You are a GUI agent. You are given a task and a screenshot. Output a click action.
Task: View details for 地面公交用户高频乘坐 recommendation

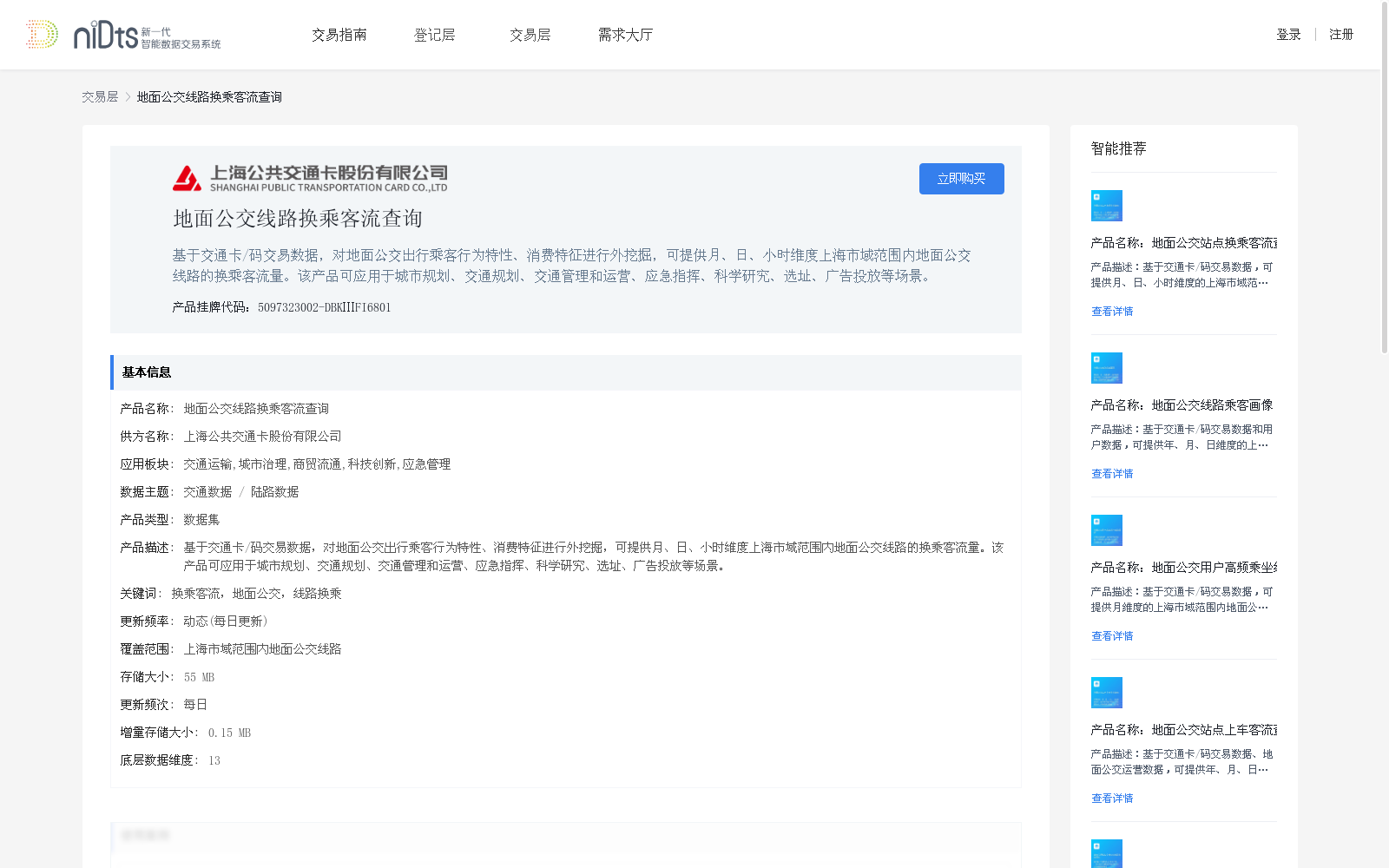tap(1112, 636)
